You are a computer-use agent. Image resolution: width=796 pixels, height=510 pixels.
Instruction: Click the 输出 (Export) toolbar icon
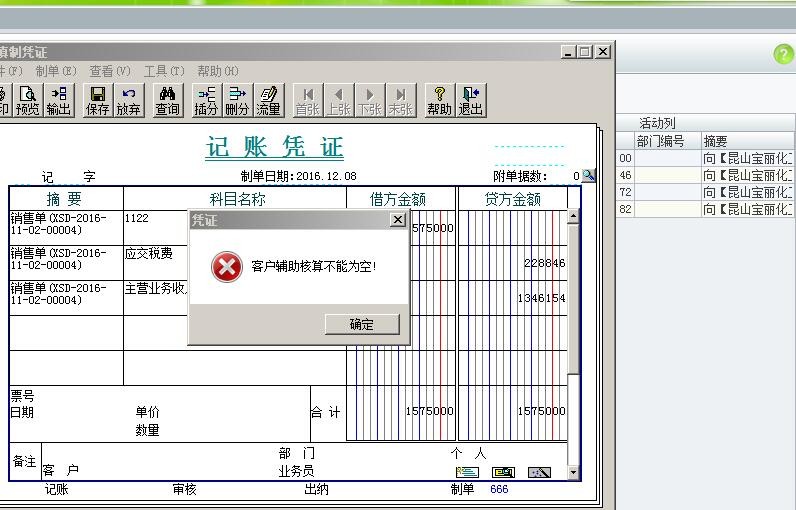tap(59, 100)
